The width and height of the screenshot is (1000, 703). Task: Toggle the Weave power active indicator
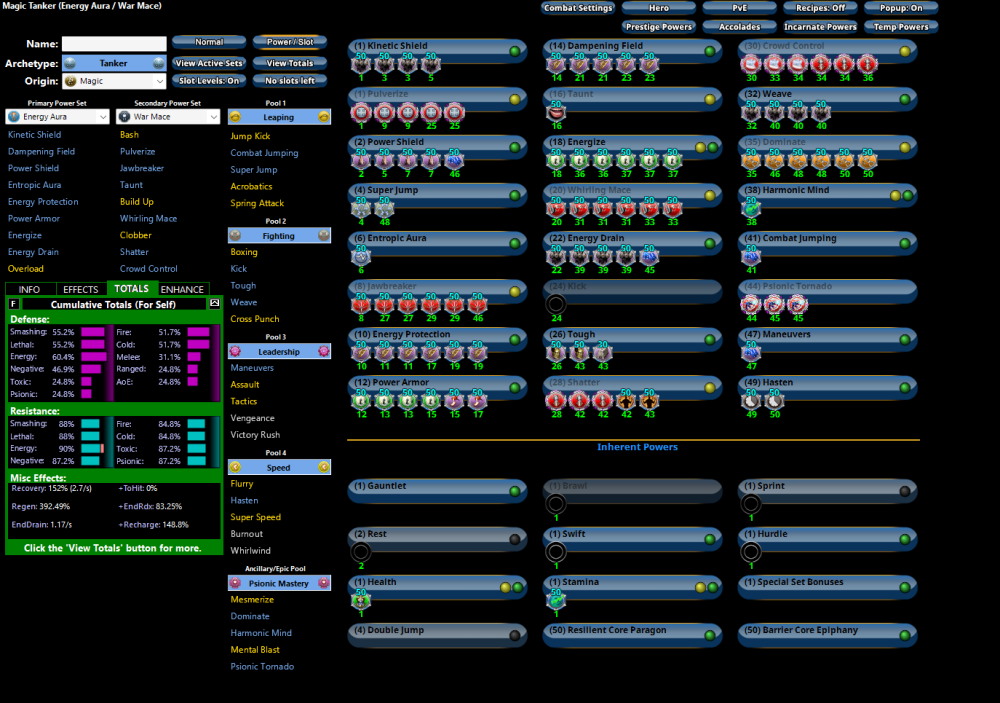904,99
